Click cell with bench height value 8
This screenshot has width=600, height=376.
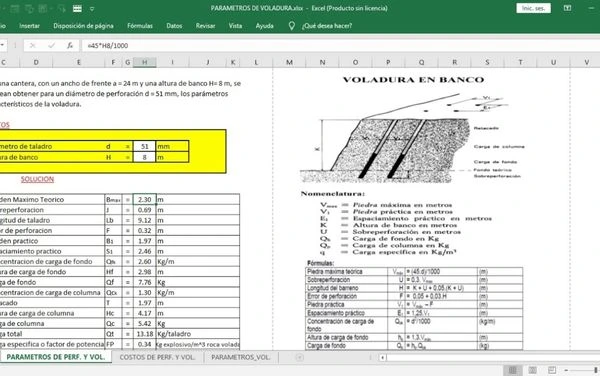pyautogui.click(x=144, y=157)
